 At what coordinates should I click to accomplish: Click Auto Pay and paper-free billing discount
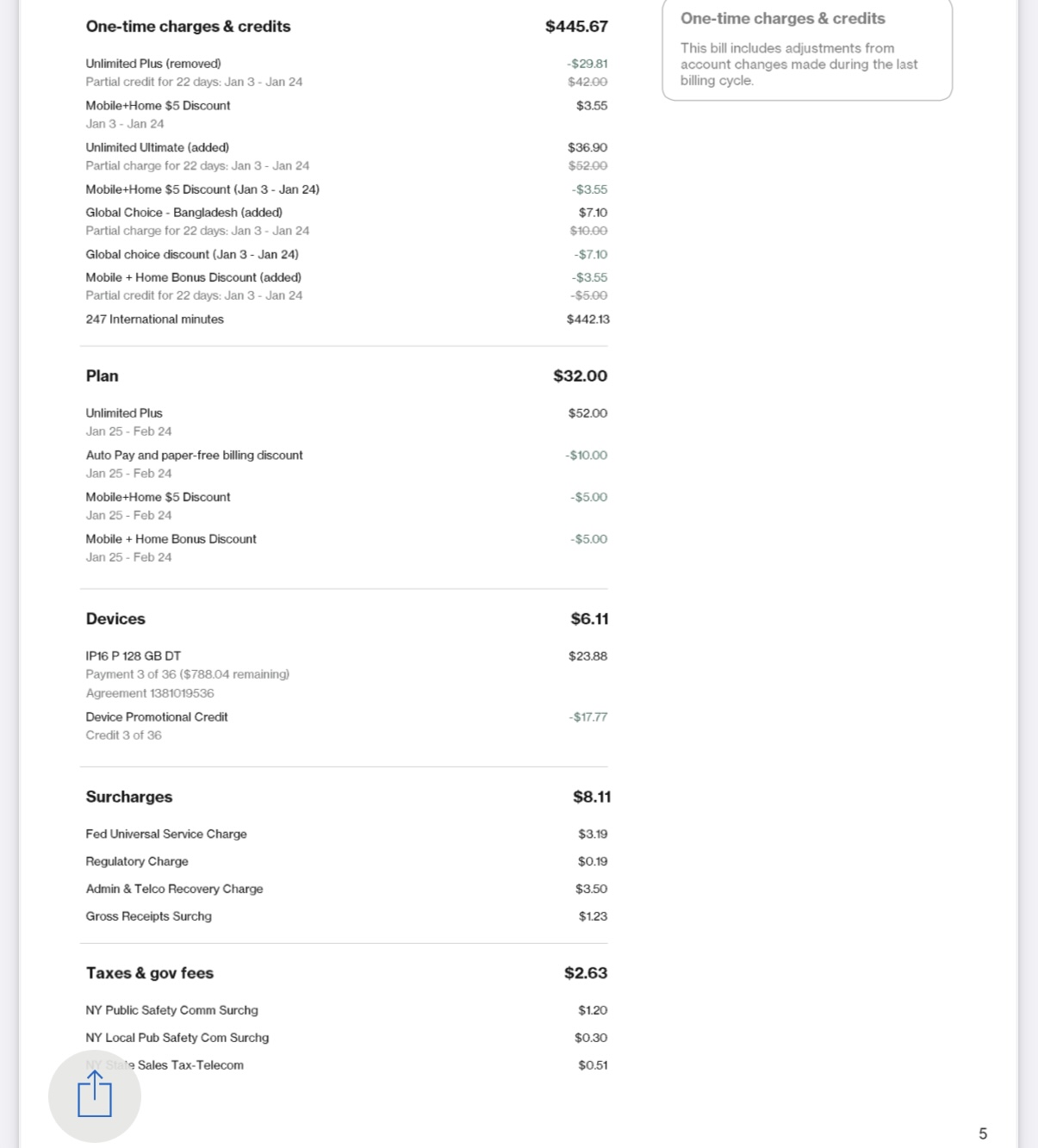pyautogui.click(x=195, y=456)
